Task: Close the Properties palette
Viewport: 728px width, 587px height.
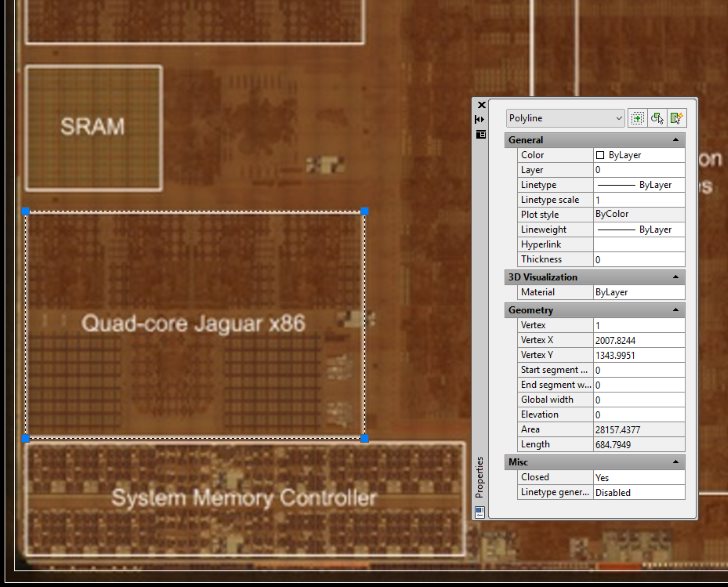Action: pos(481,105)
